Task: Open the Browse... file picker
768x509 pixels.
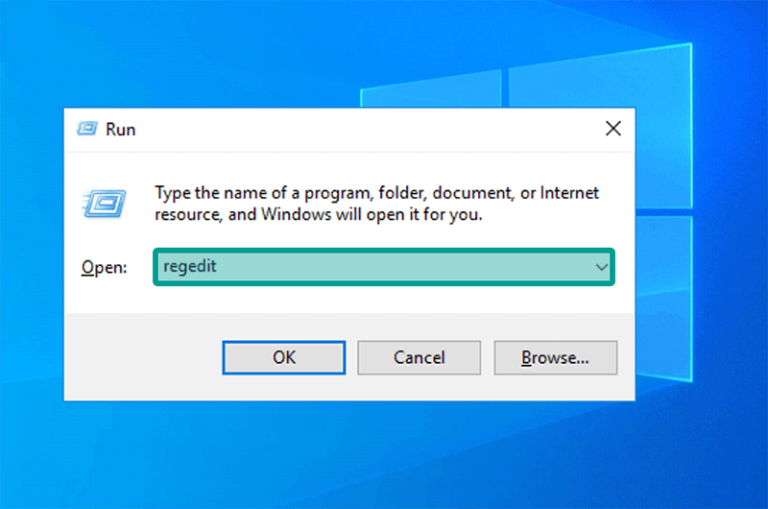Action: pos(555,358)
